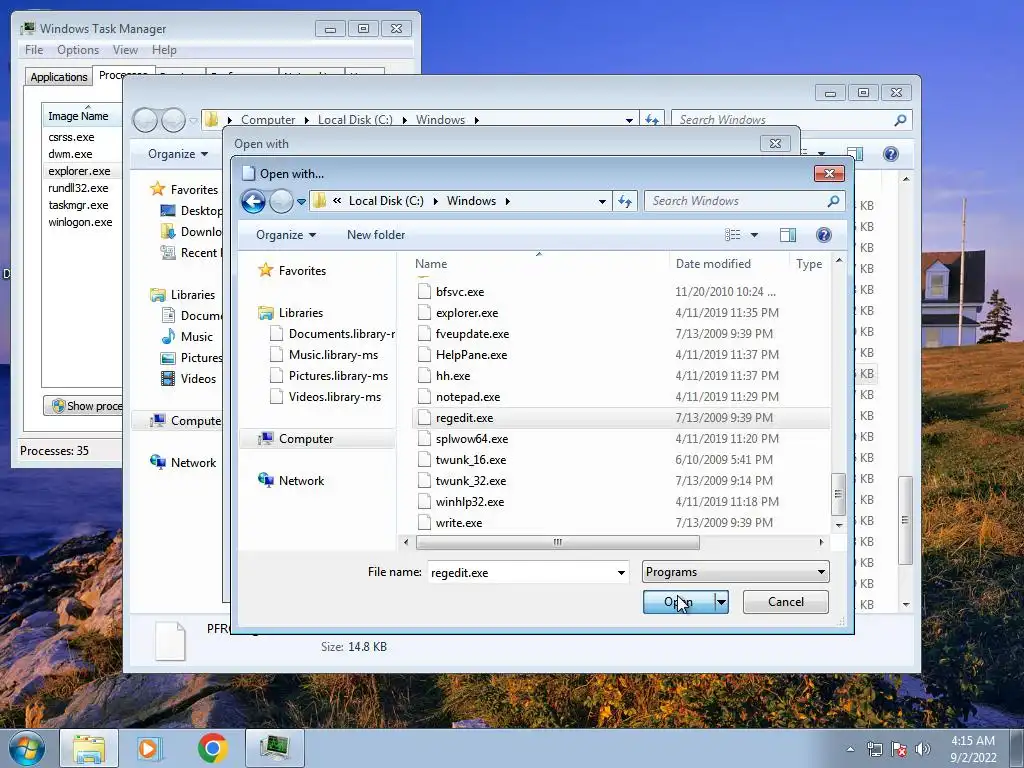
Task: Click the clock showing 4:15 AM
Action: pyautogui.click(x=973, y=741)
